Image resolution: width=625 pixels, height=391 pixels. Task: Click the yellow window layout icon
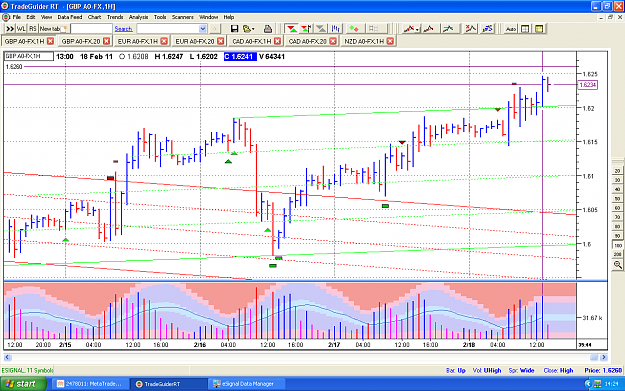(x=539, y=29)
